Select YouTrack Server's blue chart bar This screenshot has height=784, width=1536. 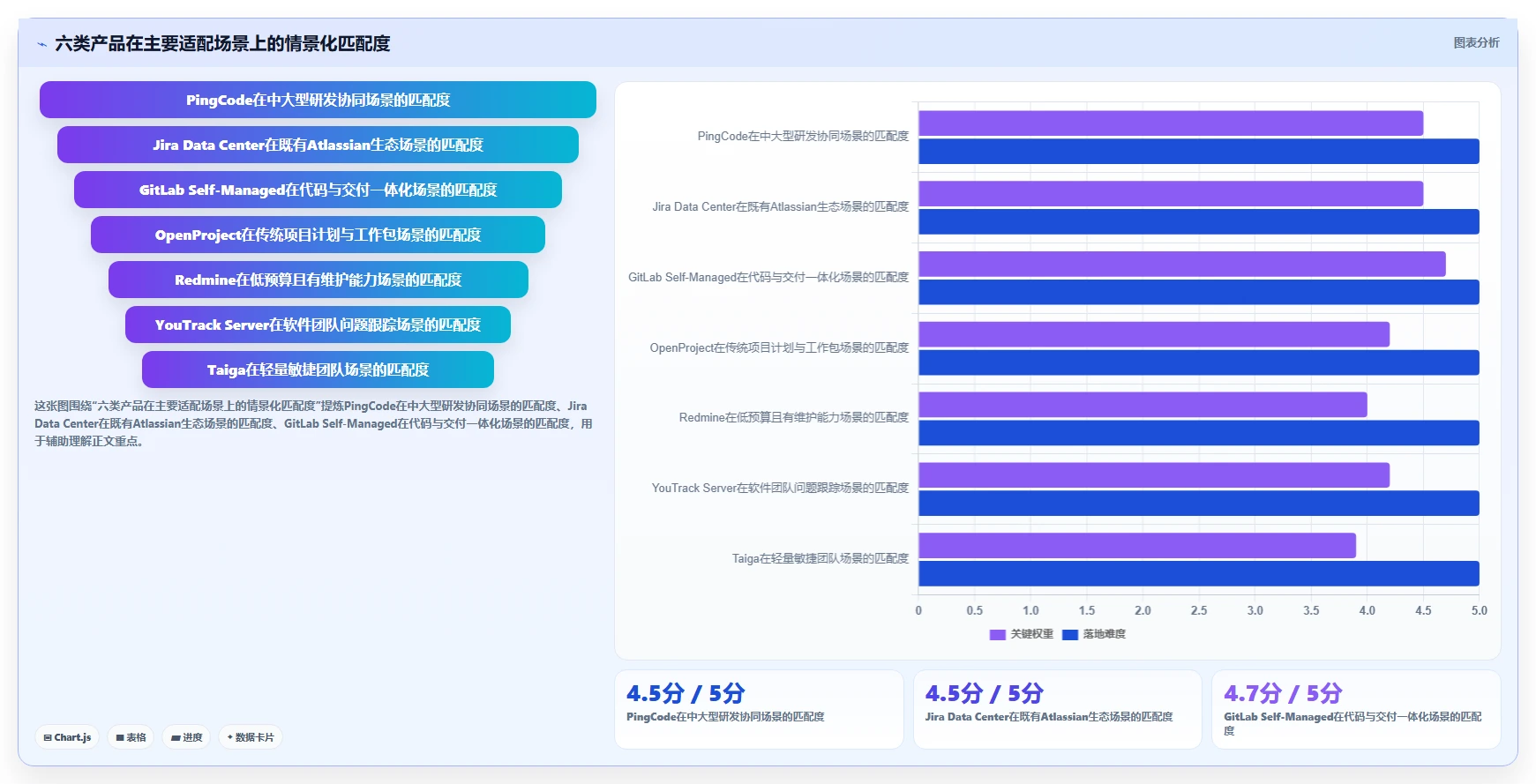pyautogui.click(x=1199, y=504)
